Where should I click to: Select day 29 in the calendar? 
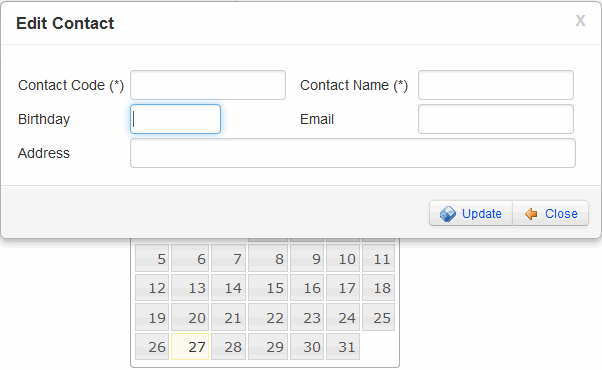(x=268, y=347)
